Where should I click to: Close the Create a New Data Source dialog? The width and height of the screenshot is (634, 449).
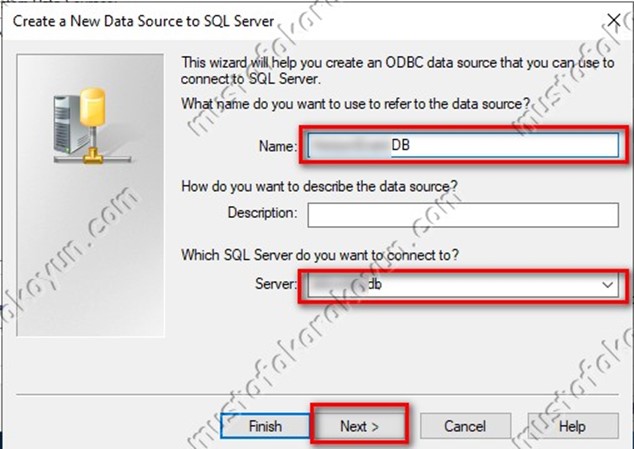[x=614, y=20]
